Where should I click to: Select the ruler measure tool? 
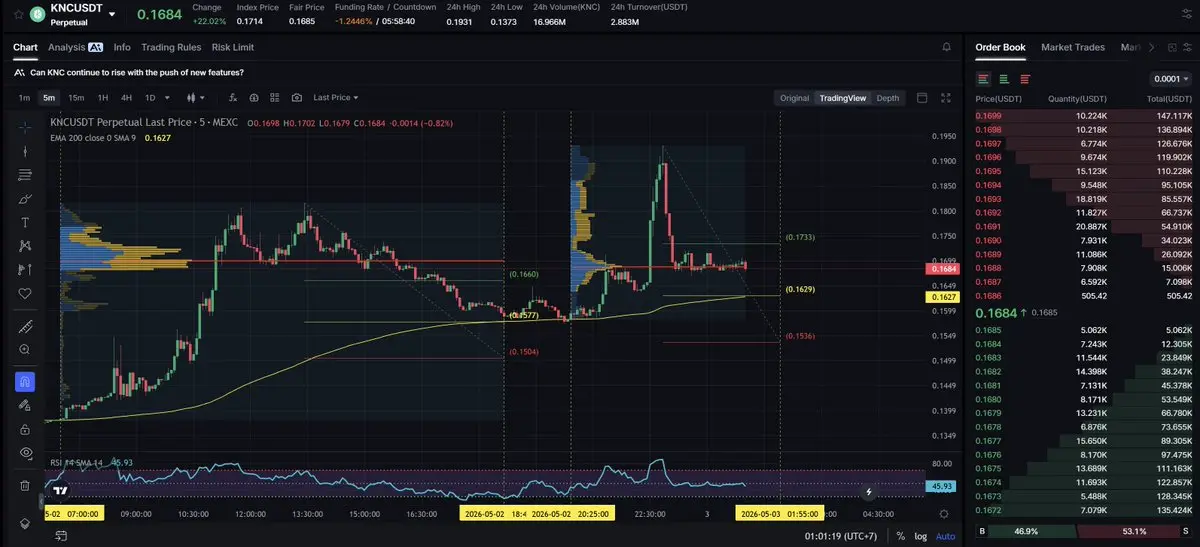(25, 327)
